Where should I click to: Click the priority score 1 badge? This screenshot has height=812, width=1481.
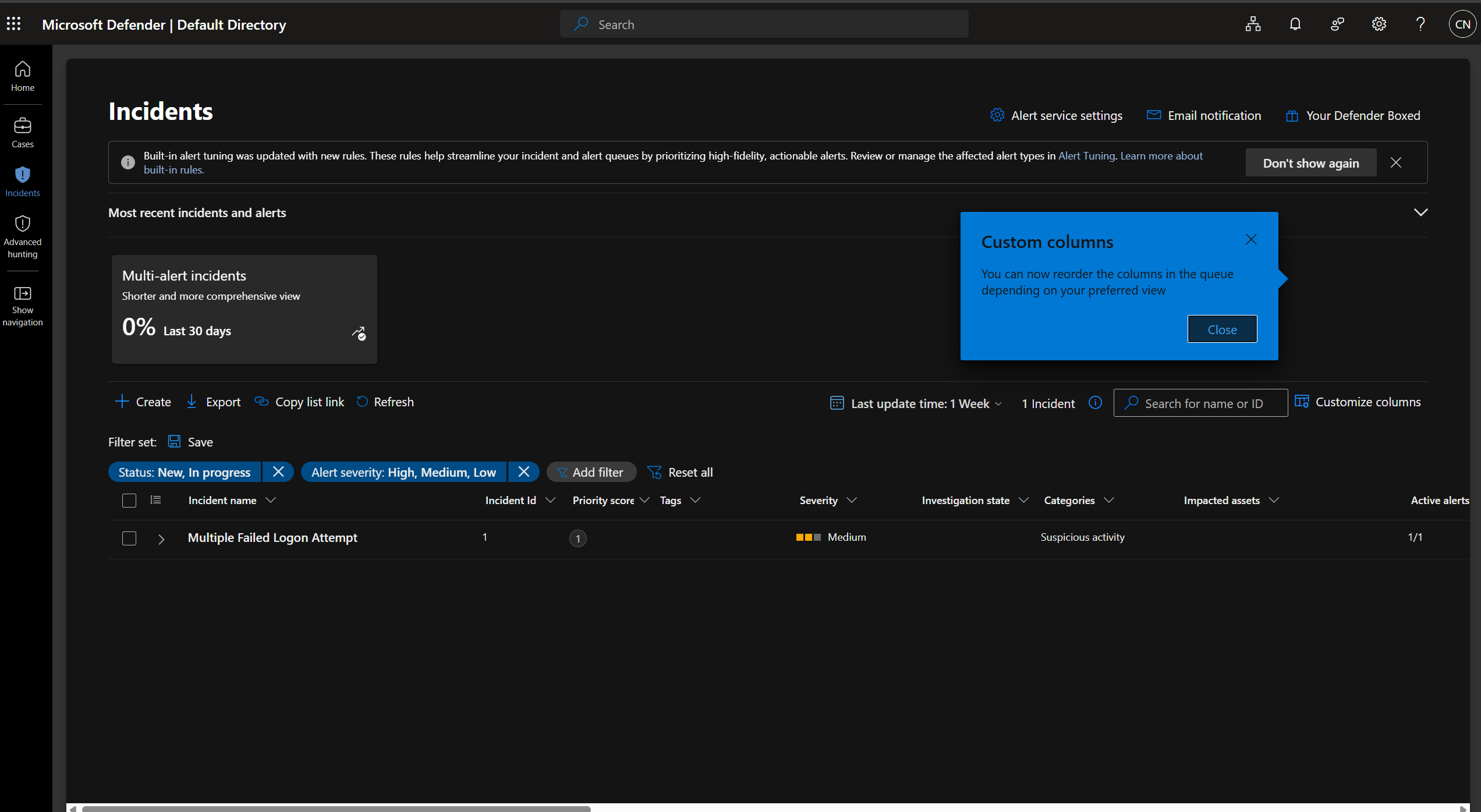tap(578, 538)
